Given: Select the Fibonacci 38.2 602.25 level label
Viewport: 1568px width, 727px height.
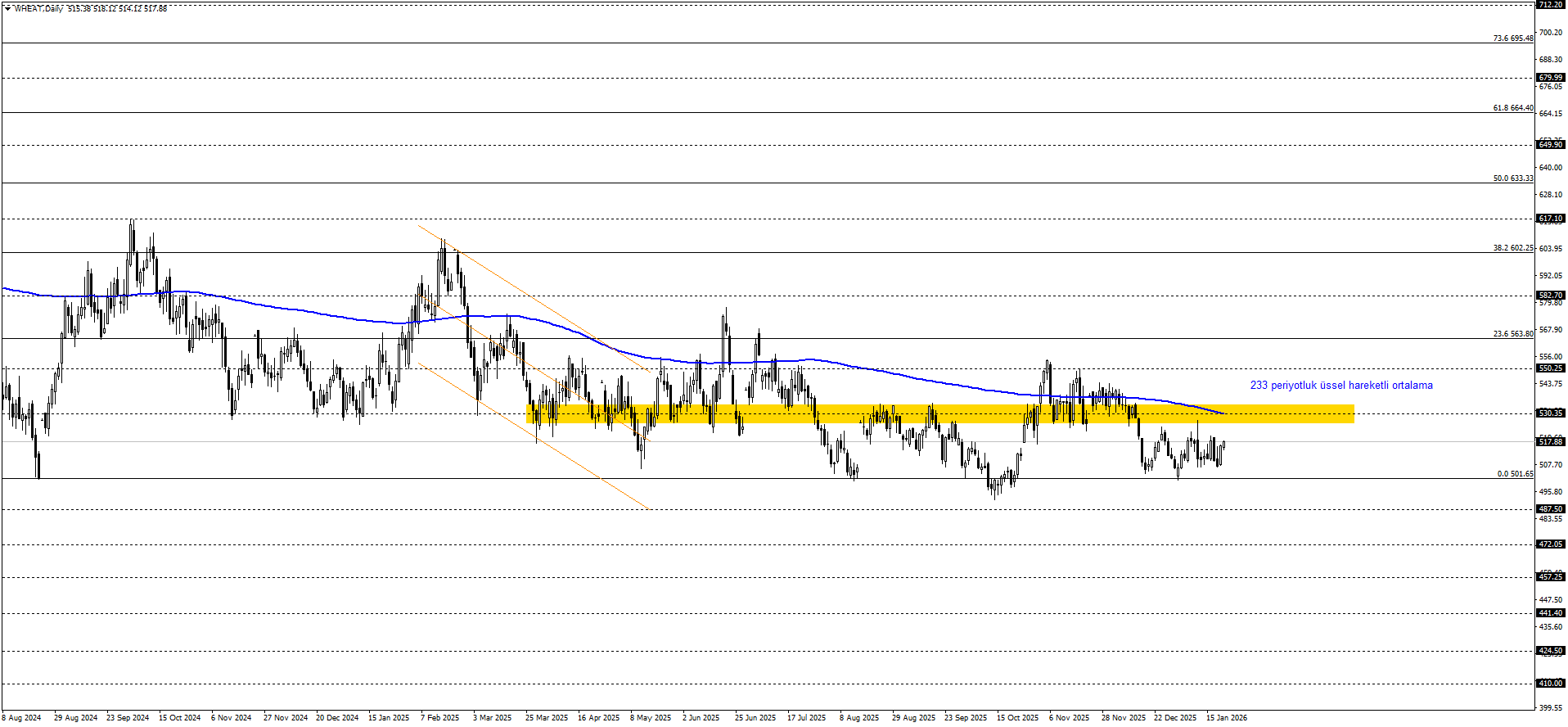Looking at the screenshot, I should (x=1512, y=248).
